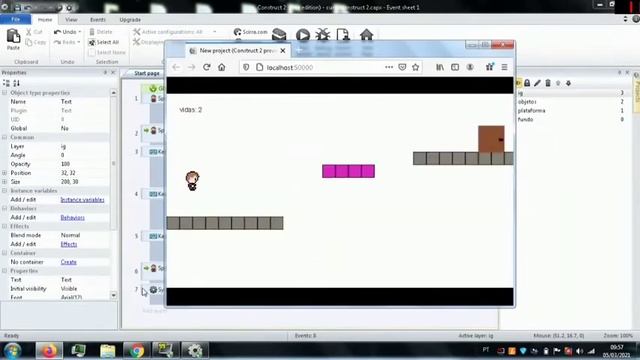Click the browser back arrow
This screenshot has width=640, height=360.
pyautogui.click(x=176, y=67)
